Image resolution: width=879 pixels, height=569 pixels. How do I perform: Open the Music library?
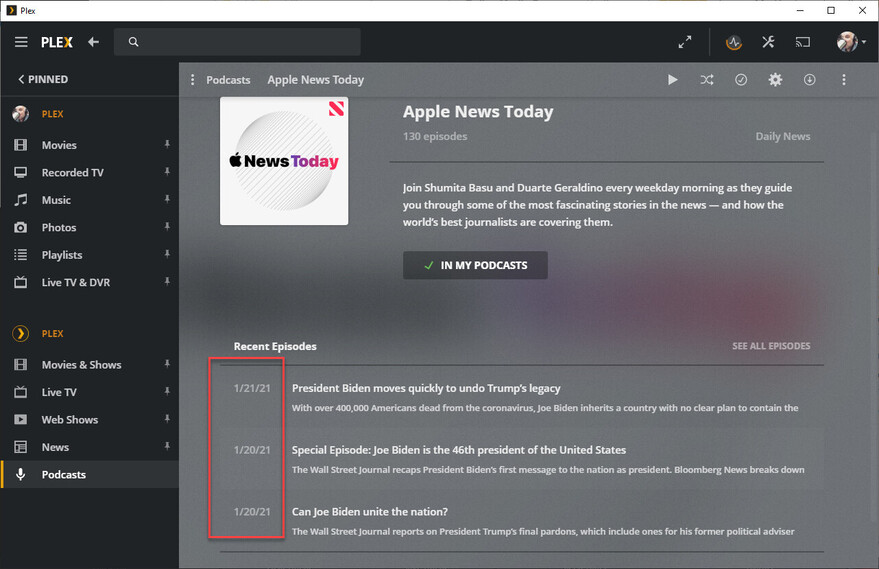[56, 200]
